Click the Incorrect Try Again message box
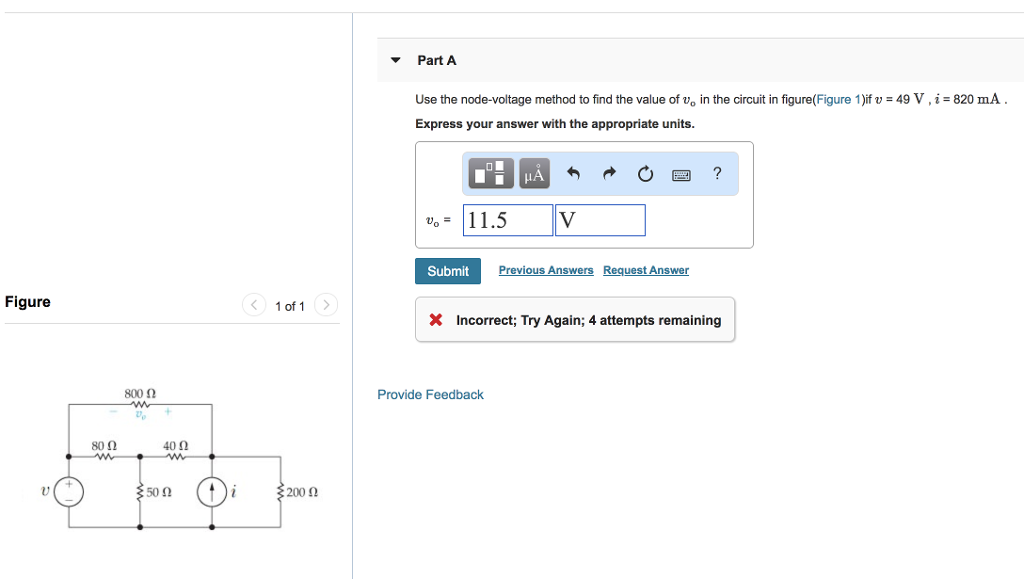 (x=575, y=320)
